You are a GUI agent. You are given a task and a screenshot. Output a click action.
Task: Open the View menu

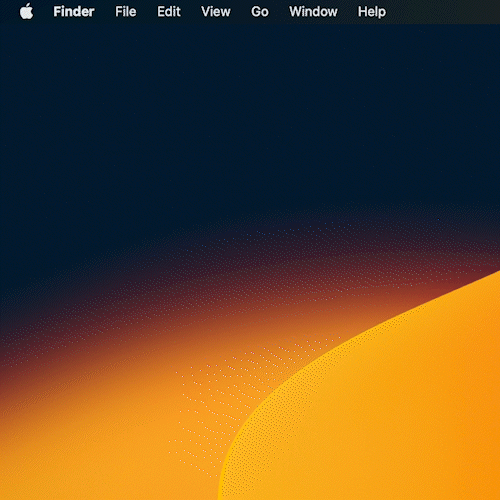216,12
